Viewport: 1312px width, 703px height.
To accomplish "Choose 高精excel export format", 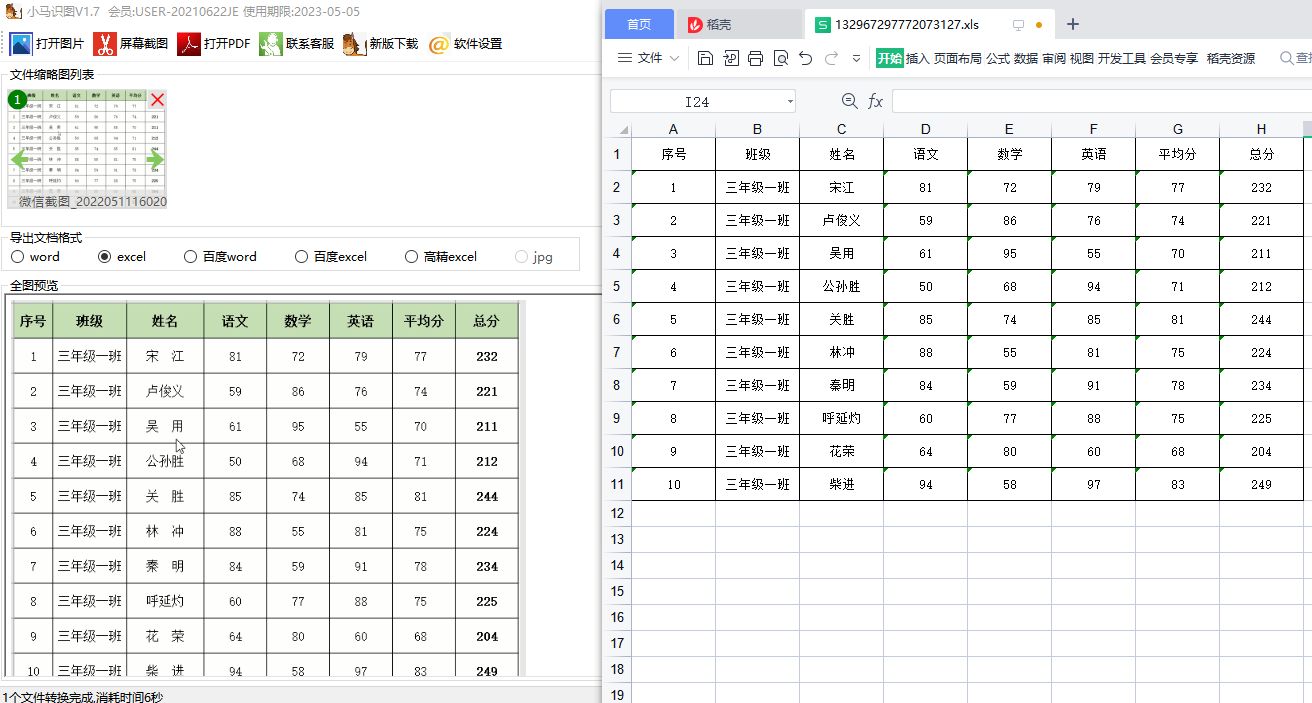I will [x=441, y=257].
